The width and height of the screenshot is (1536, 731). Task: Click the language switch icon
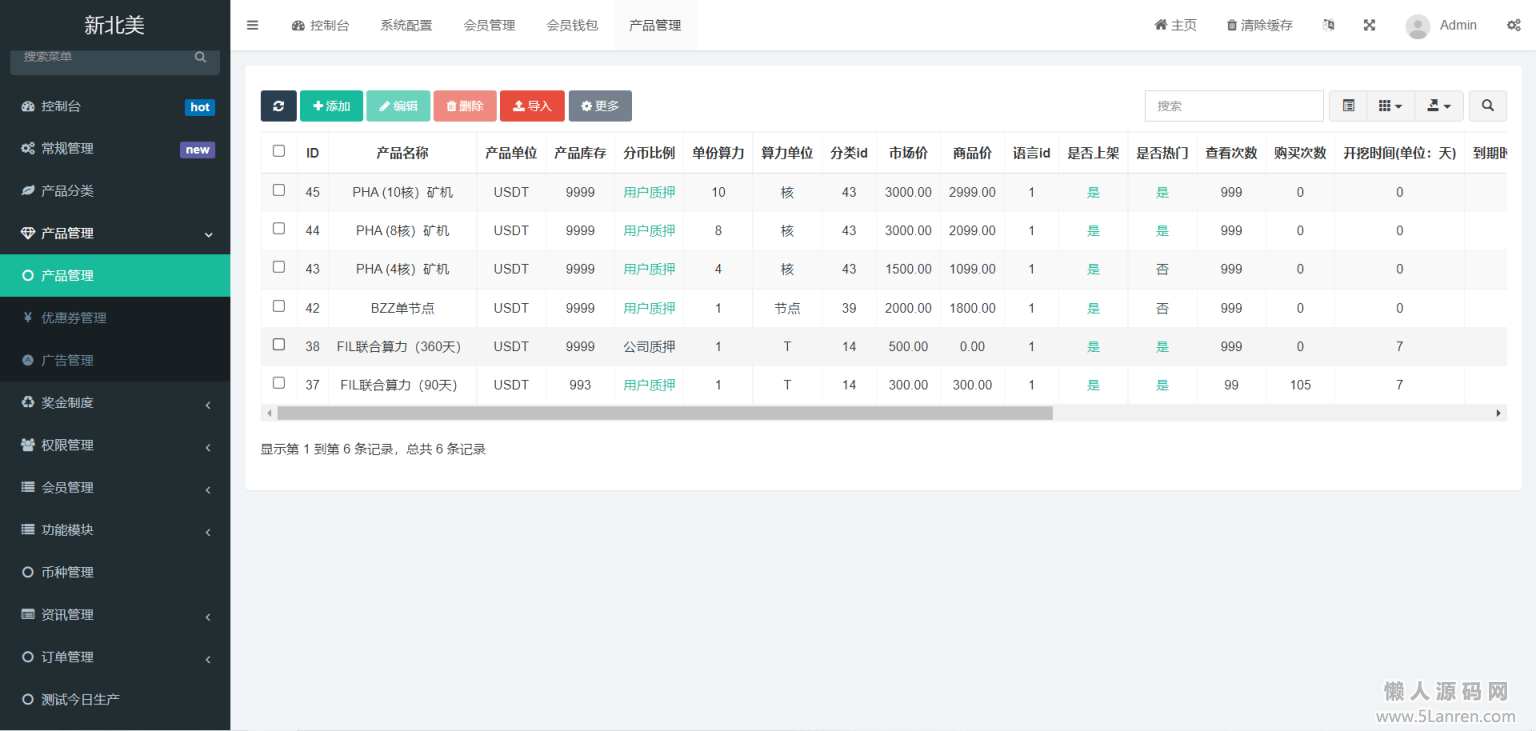click(1328, 25)
